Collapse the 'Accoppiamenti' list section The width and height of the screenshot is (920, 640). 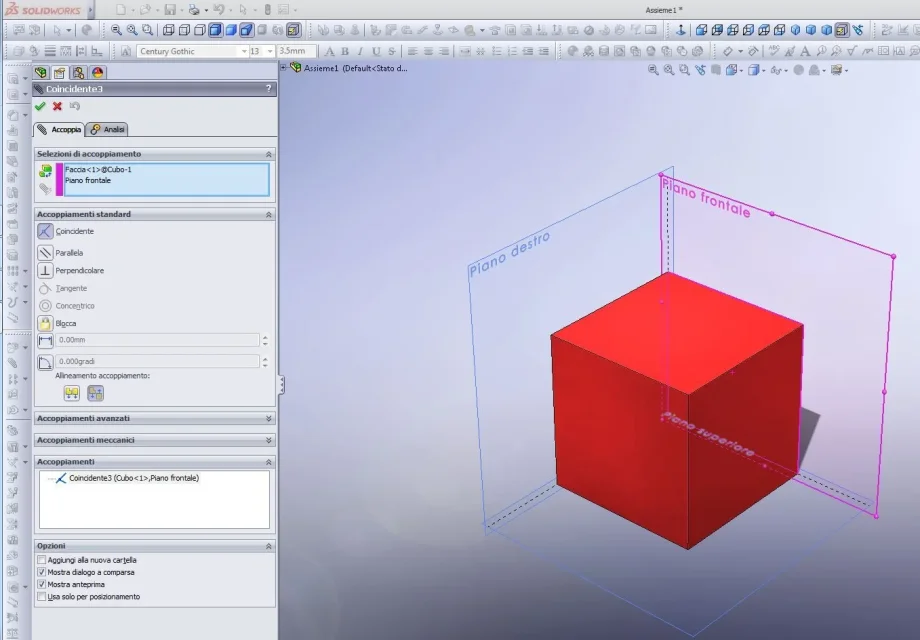tap(269, 462)
